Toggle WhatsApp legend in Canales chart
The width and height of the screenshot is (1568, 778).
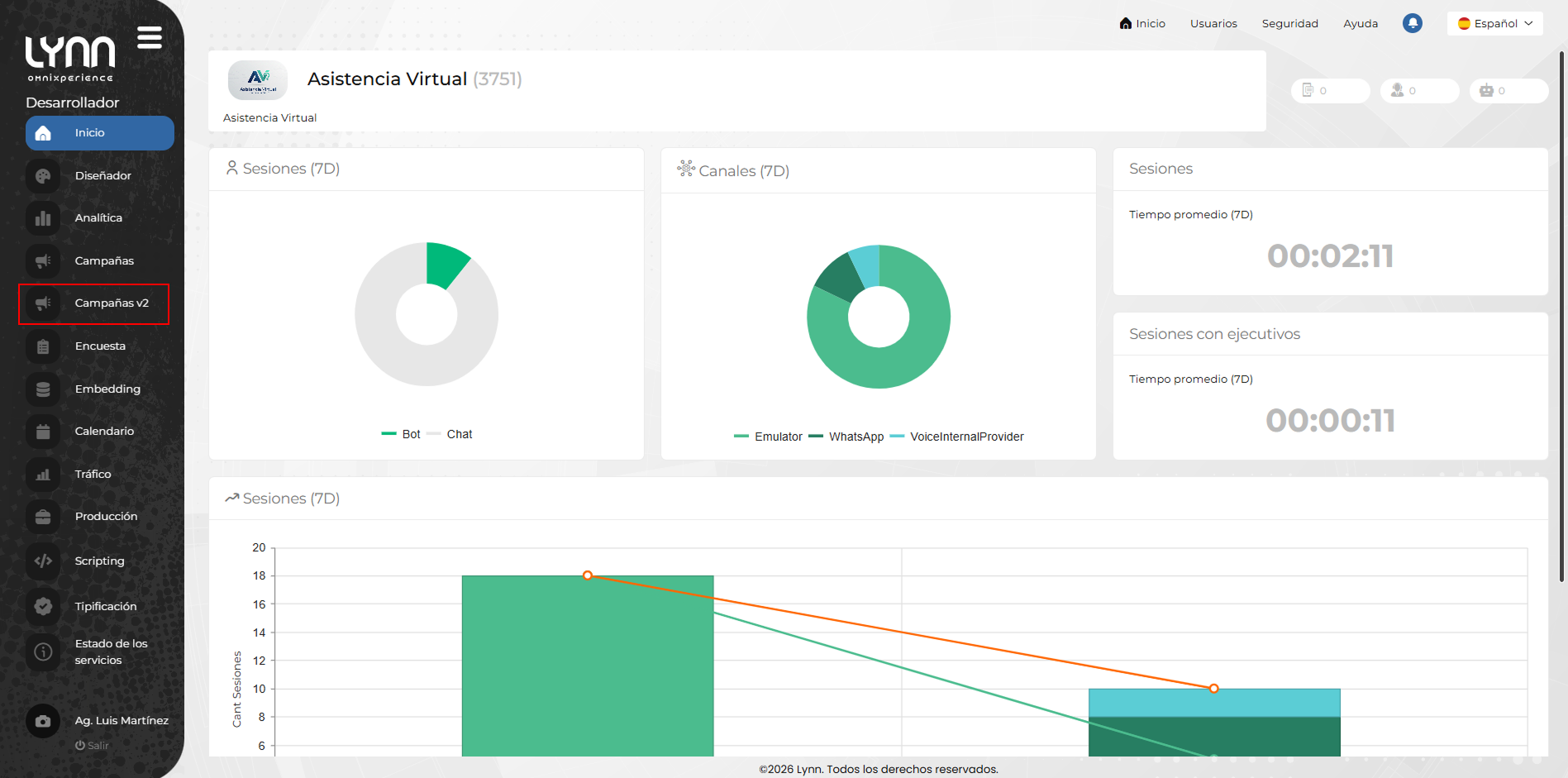(x=846, y=437)
